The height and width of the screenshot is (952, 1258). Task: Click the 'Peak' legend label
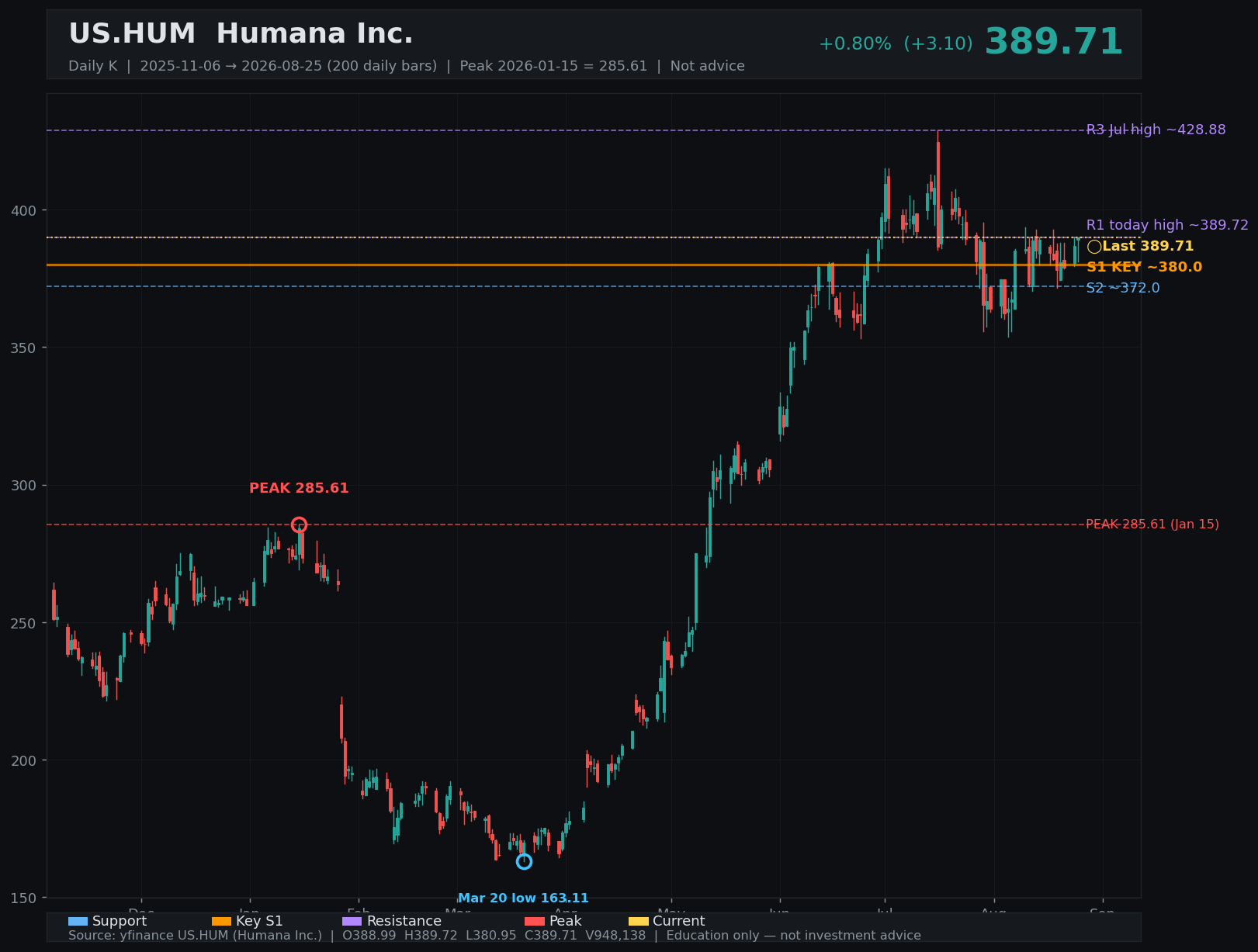(566, 921)
